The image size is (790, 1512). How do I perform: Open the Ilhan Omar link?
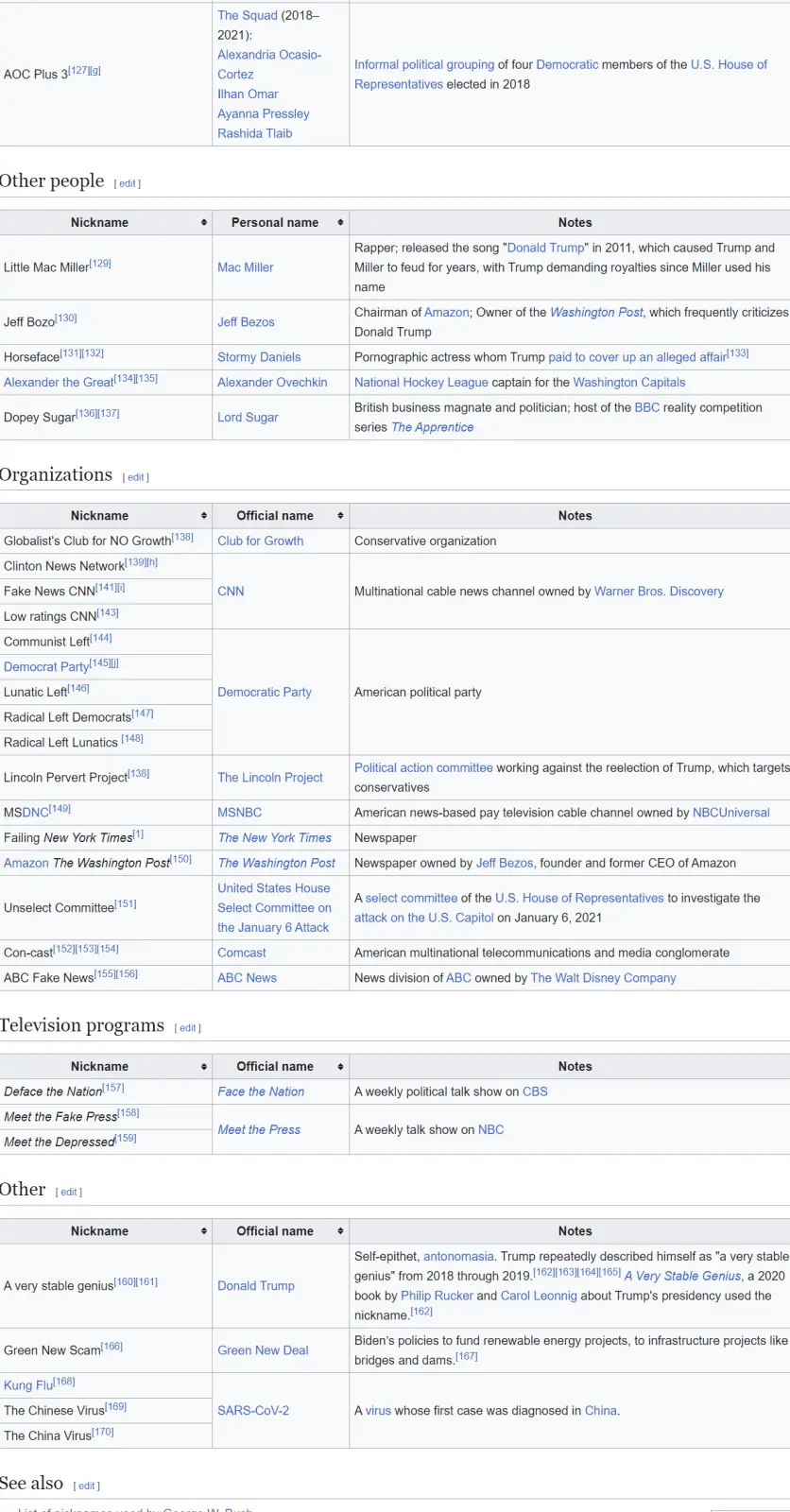(x=248, y=94)
